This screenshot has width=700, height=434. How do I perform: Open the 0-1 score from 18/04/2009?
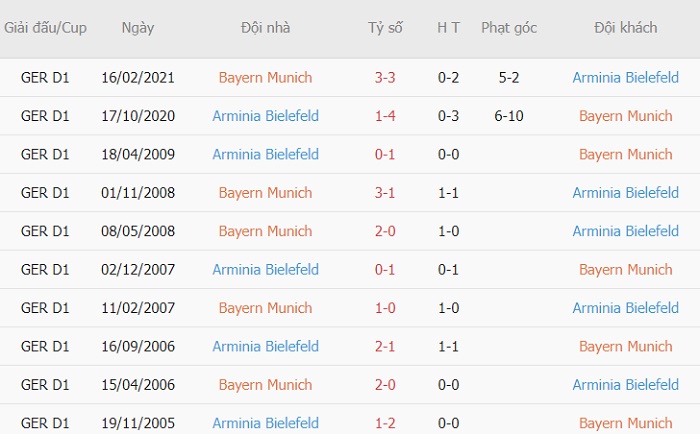385,154
